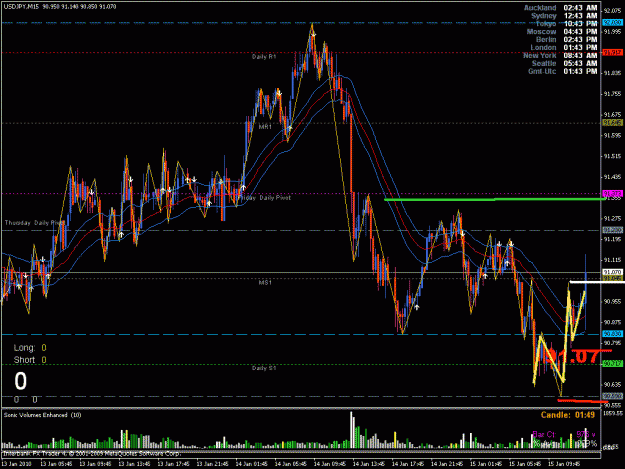The height and width of the screenshot is (469, 625).
Task: Click the 90.955 price axis value
Action: tap(613, 302)
